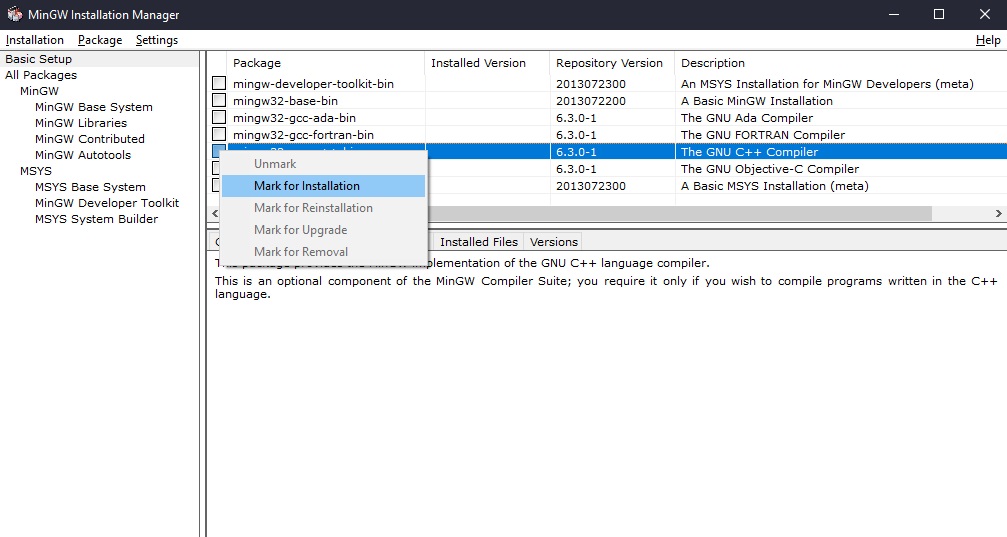Select MSYS System Builder

pos(96,219)
